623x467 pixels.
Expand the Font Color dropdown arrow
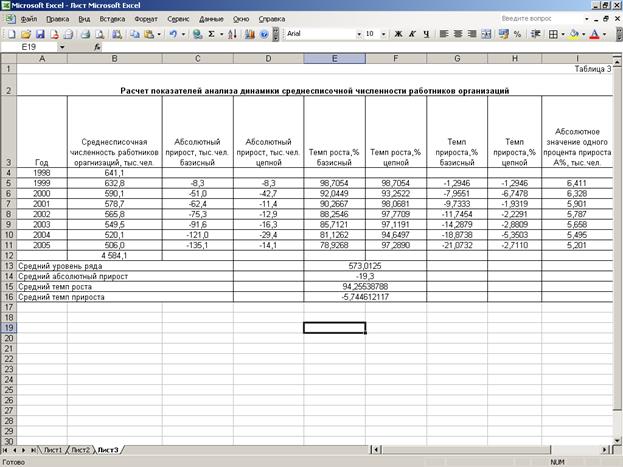604,34
